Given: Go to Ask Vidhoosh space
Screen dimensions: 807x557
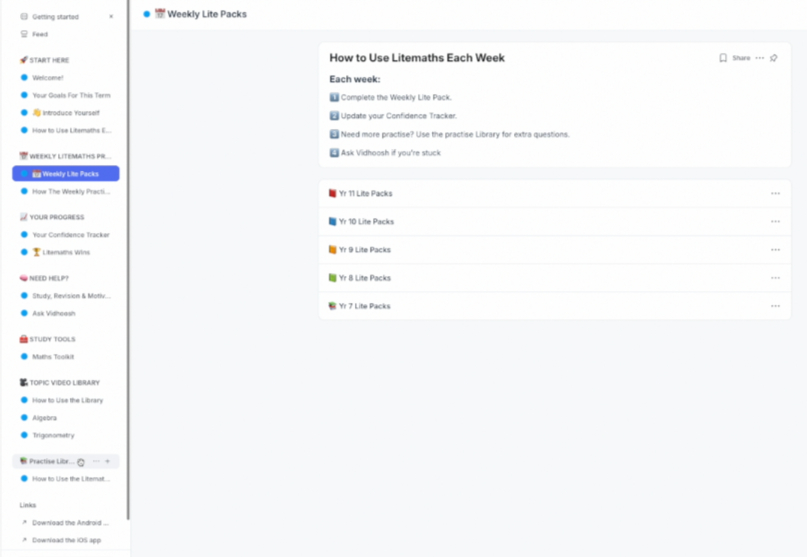Looking at the screenshot, I should 53,313.
